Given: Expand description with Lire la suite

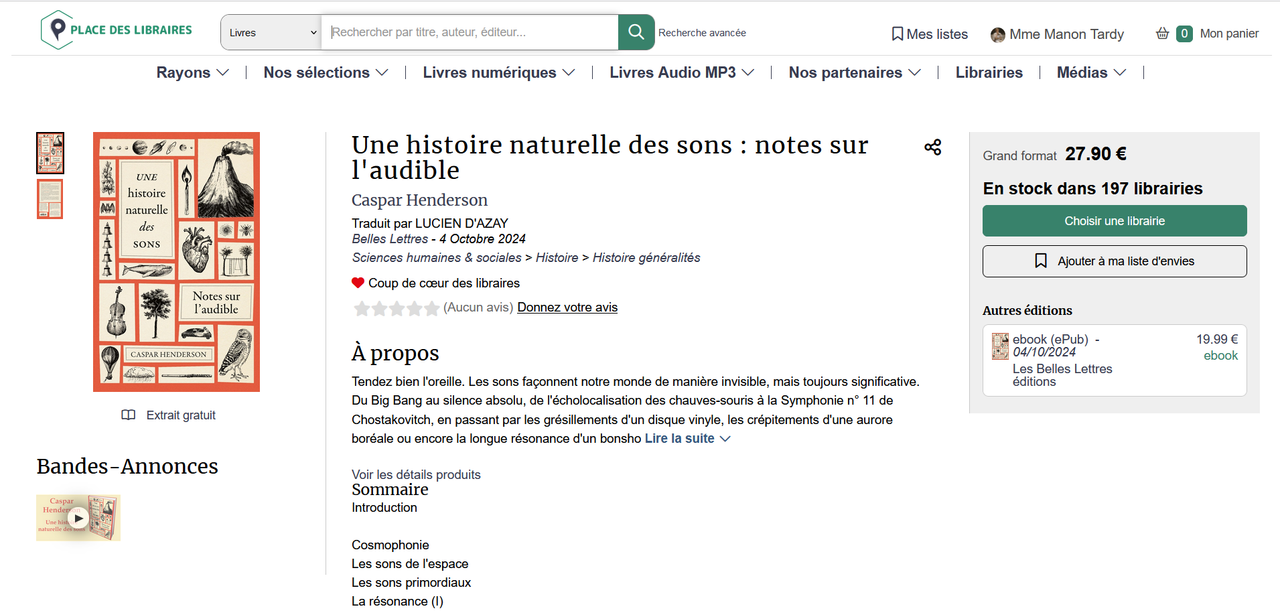Looking at the screenshot, I should [688, 438].
